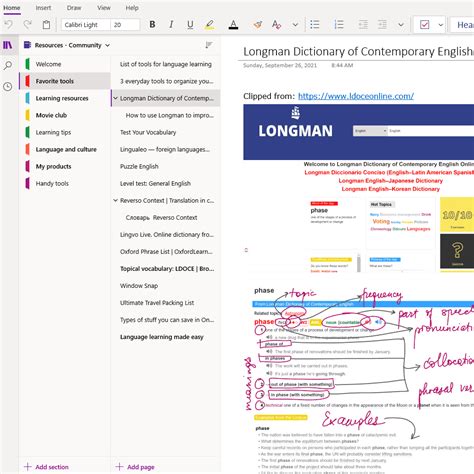The width and height of the screenshot is (474, 474).
Task: Open the Welcome section
Action: pyautogui.click(x=65, y=64)
